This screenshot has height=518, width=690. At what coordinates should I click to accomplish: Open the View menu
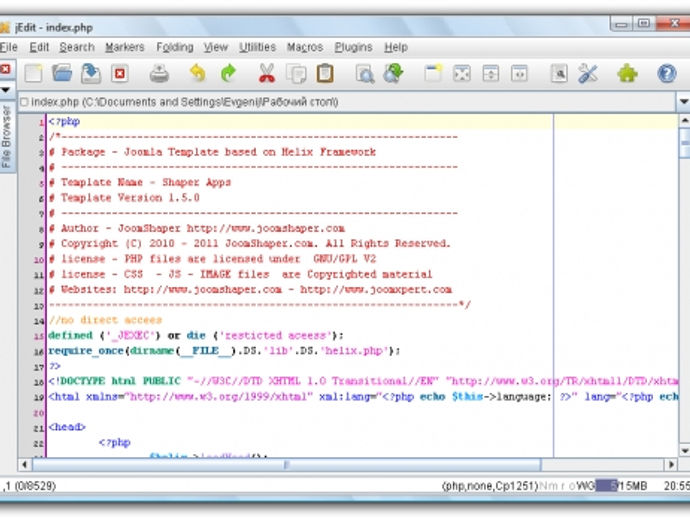(x=216, y=47)
